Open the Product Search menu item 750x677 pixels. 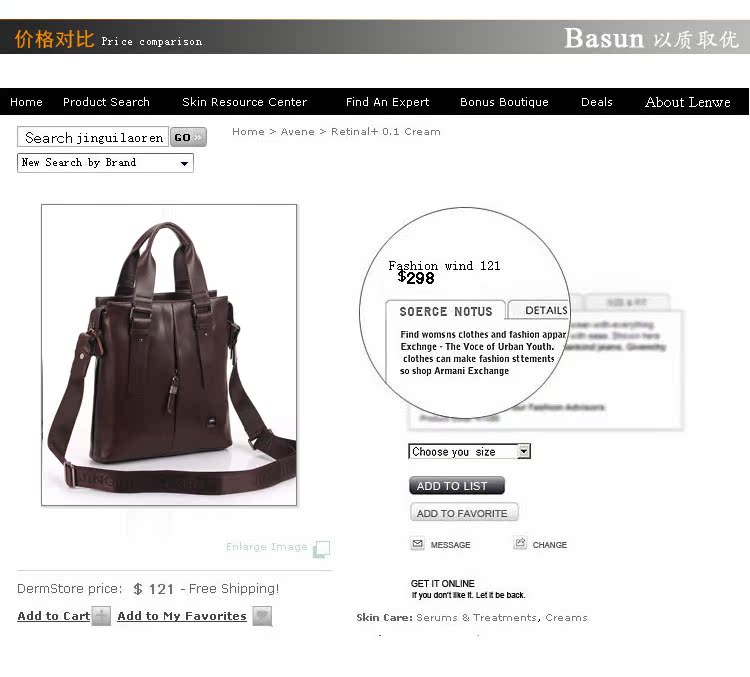pos(106,102)
